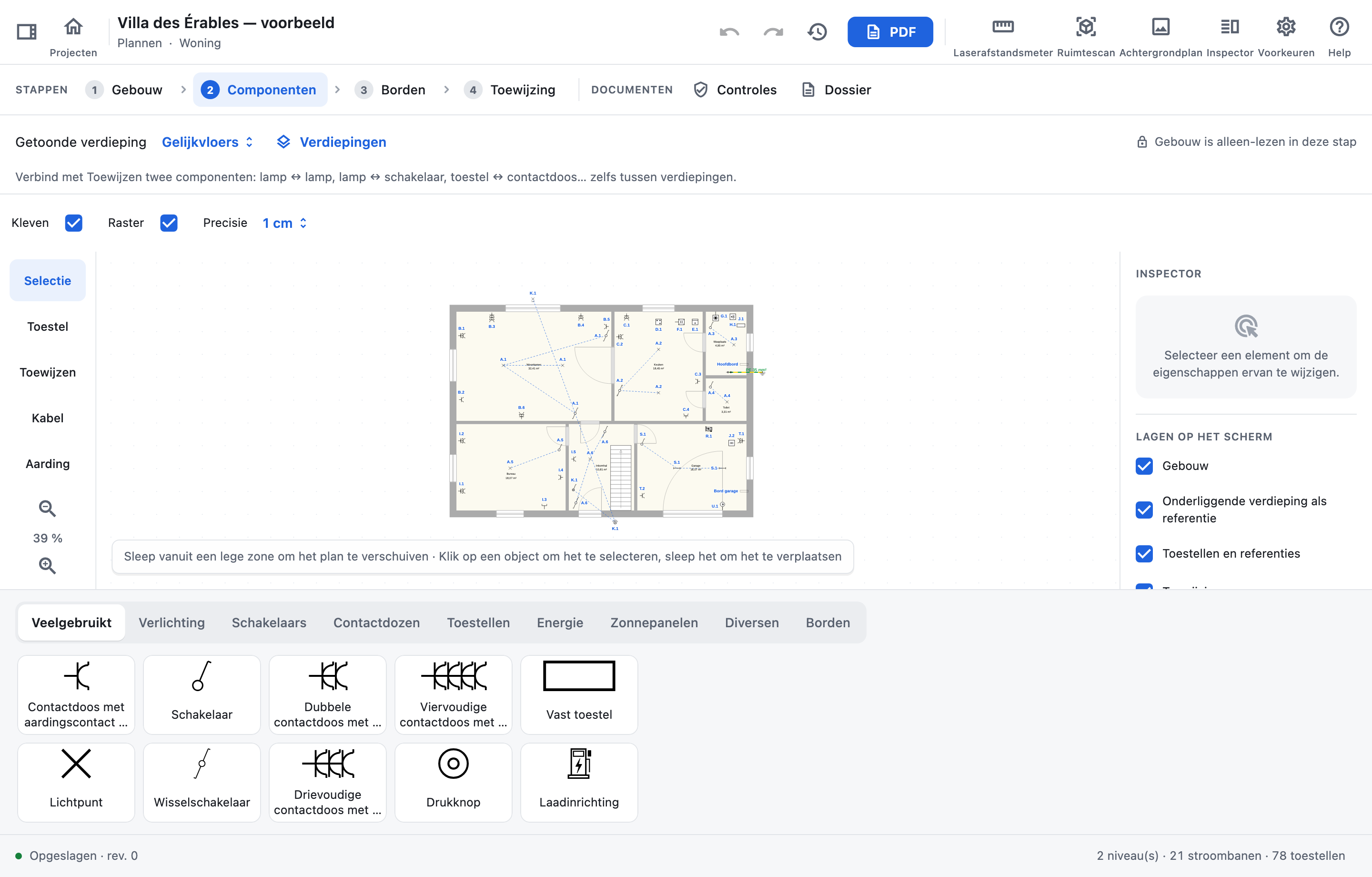Uncheck Toestellen en referenties layer

click(1144, 554)
